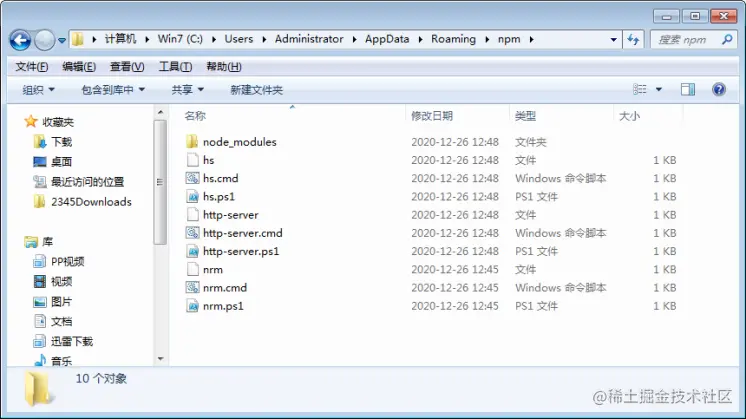Toggle the preview pane button
This screenshot has width=746, height=419.
pos(688,89)
